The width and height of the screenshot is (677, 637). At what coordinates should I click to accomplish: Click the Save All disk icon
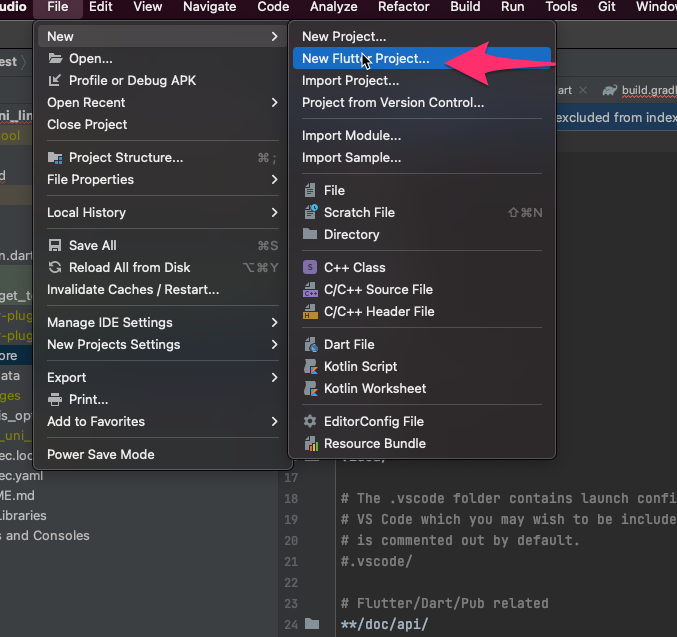pyautogui.click(x=55, y=245)
